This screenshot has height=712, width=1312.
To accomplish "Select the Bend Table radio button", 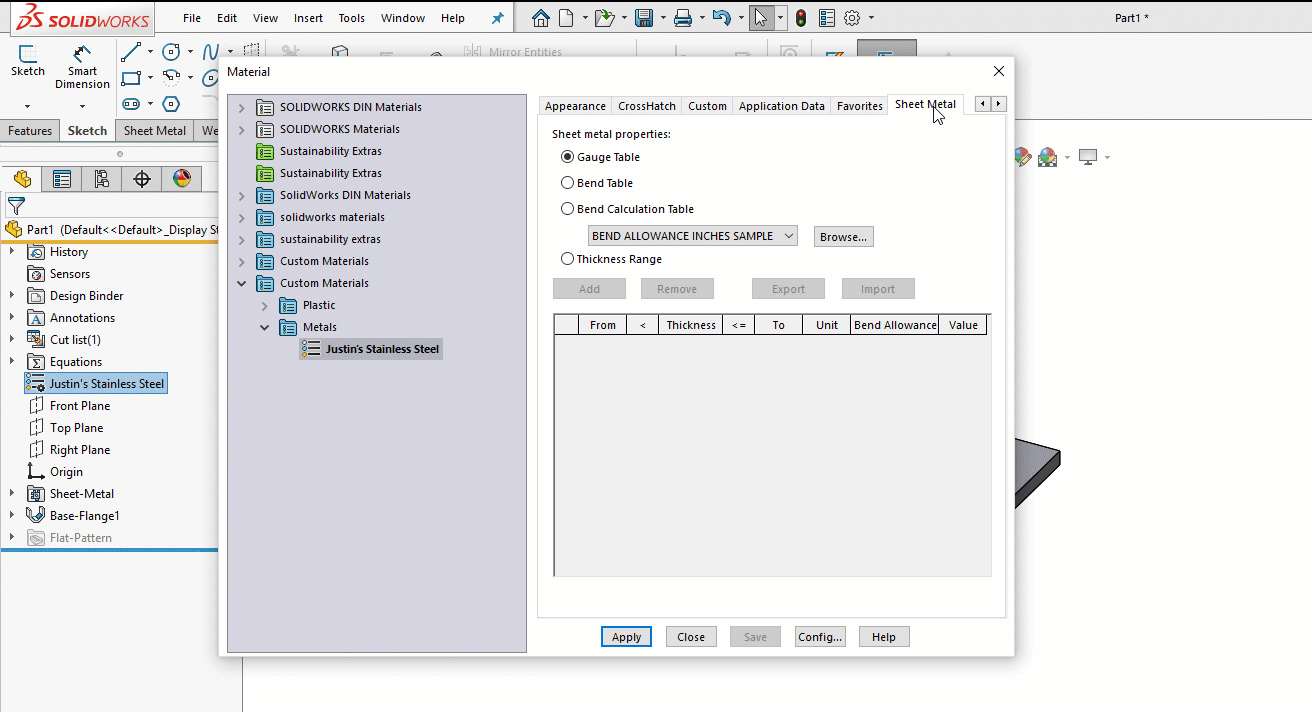I will pyautogui.click(x=568, y=183).
